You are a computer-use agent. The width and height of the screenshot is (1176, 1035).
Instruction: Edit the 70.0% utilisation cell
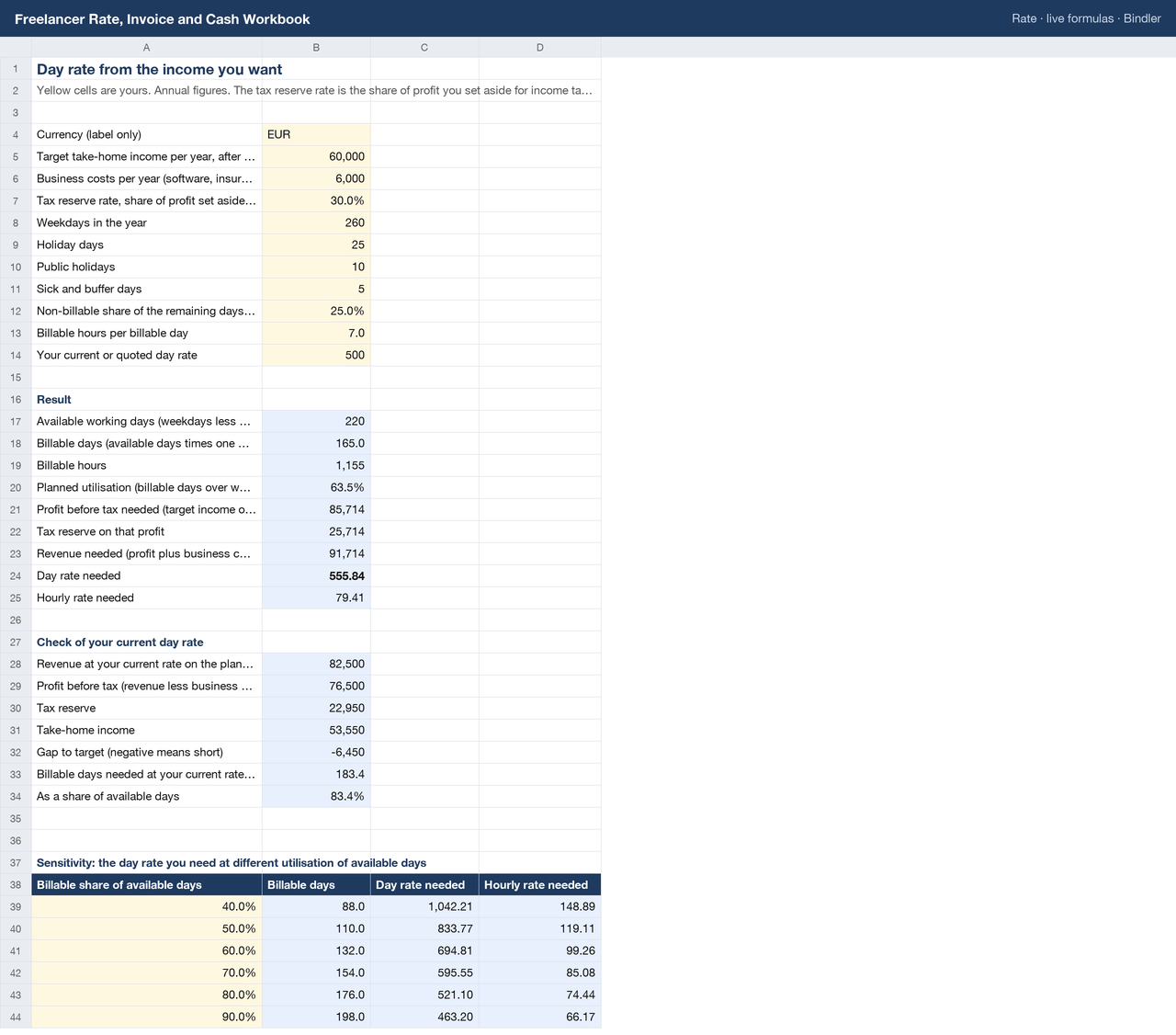coord(147,972)
